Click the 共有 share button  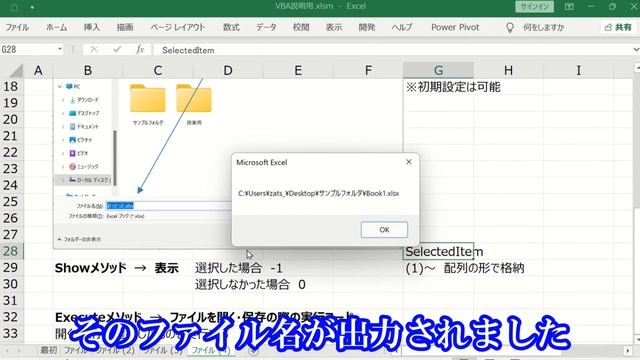619,27
